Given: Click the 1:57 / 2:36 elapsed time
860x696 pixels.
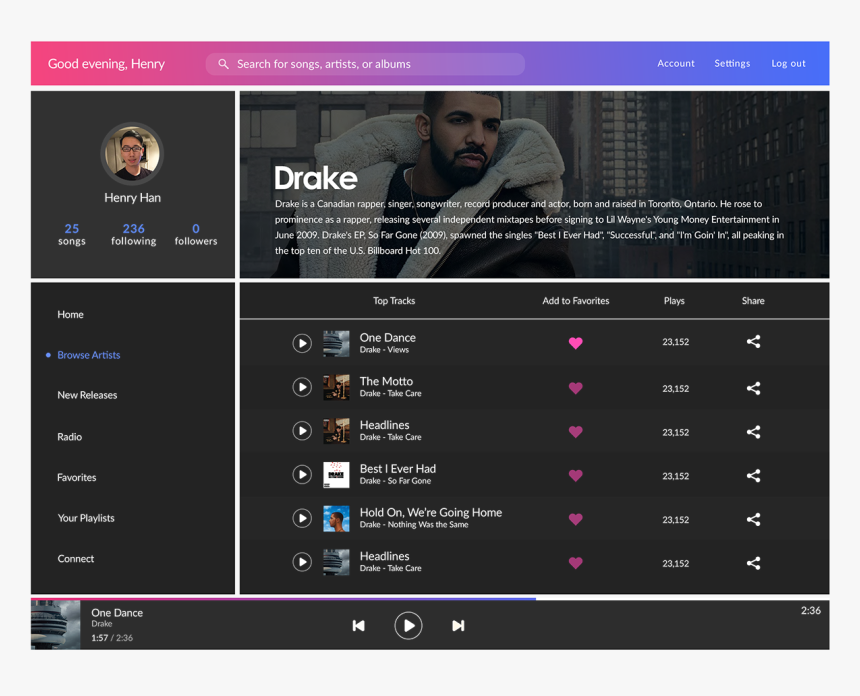Looking at the screenshot, I should [112, 638].
